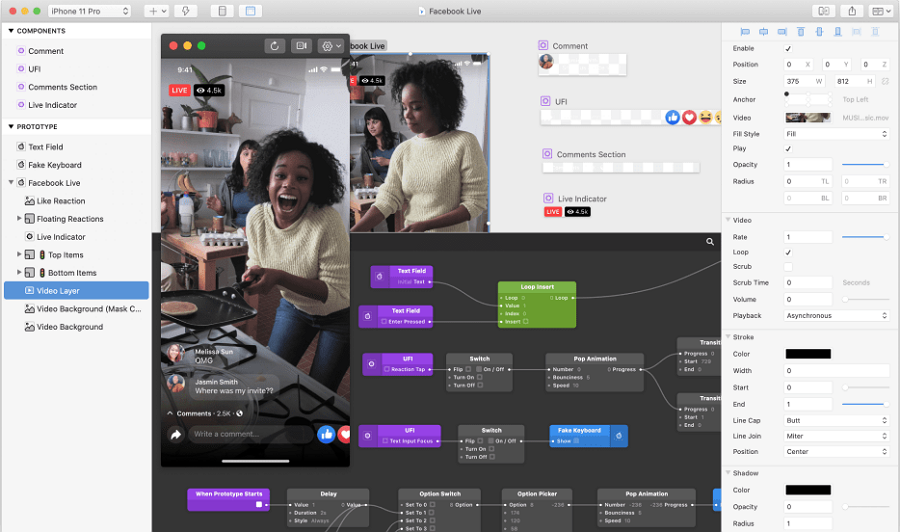Click the align vertical centers icon
900x532 pixels.
click(819, 32)
